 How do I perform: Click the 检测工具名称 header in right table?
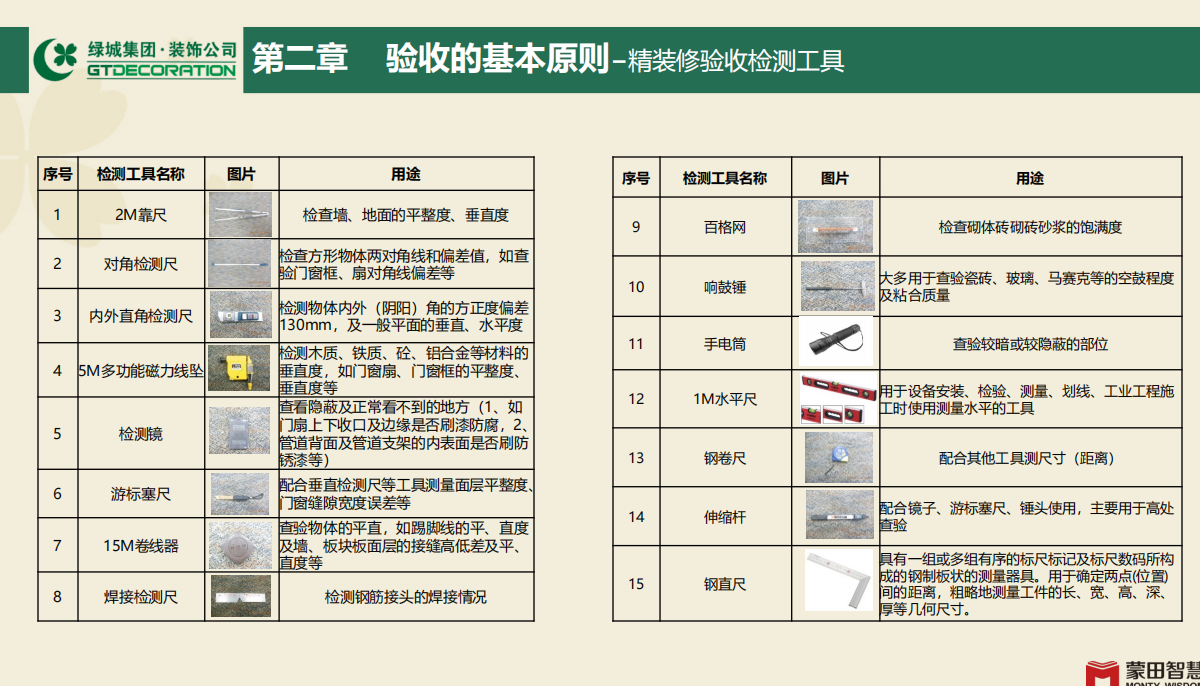coord(725,178)
